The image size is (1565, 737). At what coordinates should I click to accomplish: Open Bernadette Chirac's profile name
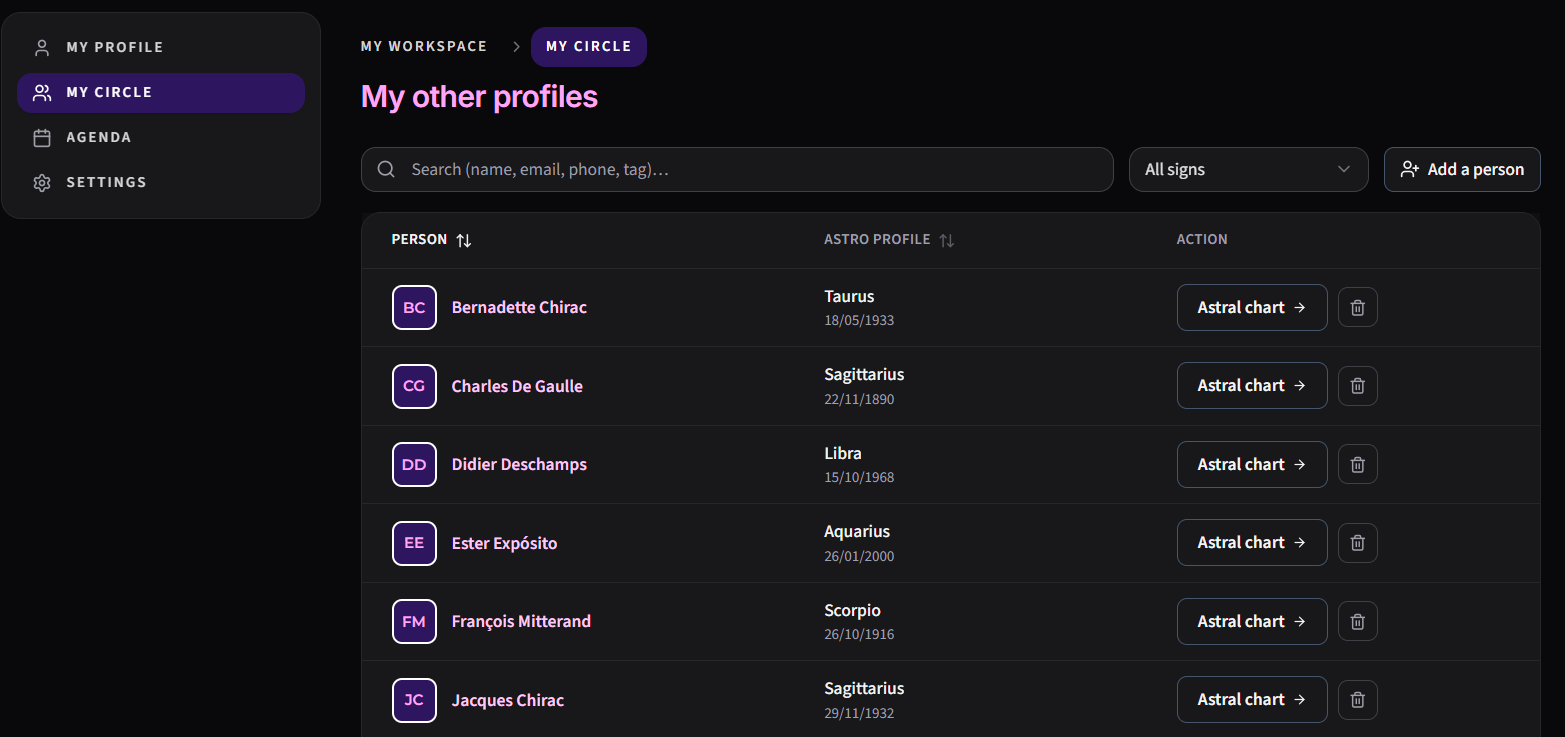(x=519, y=307)
